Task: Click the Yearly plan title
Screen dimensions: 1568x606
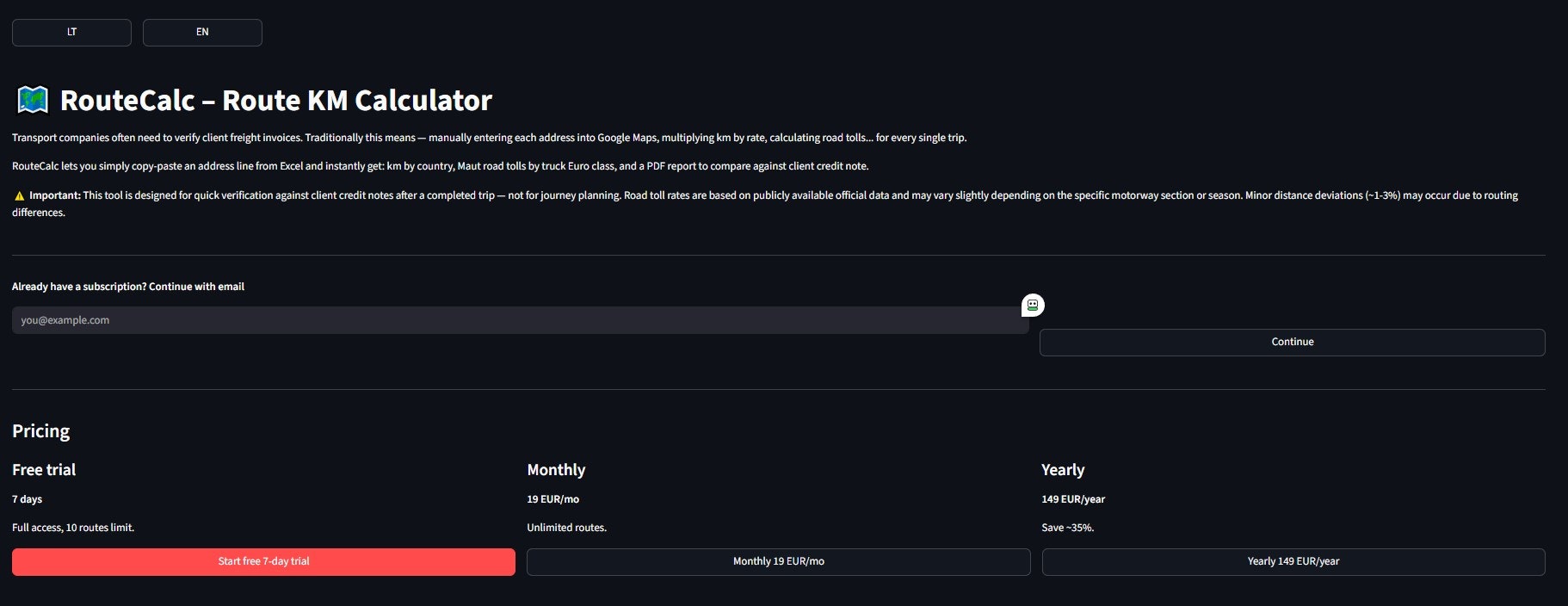Action: coord(1063,470)
